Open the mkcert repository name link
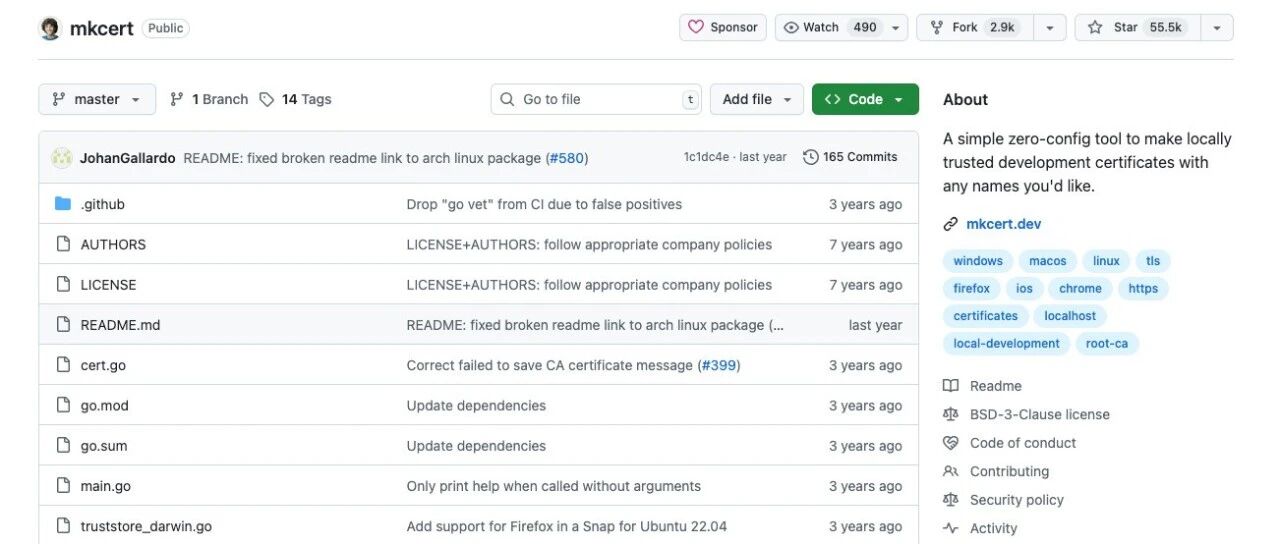Image resolution: width=1280 pixels, height=544 pixels. coord(102,28)
